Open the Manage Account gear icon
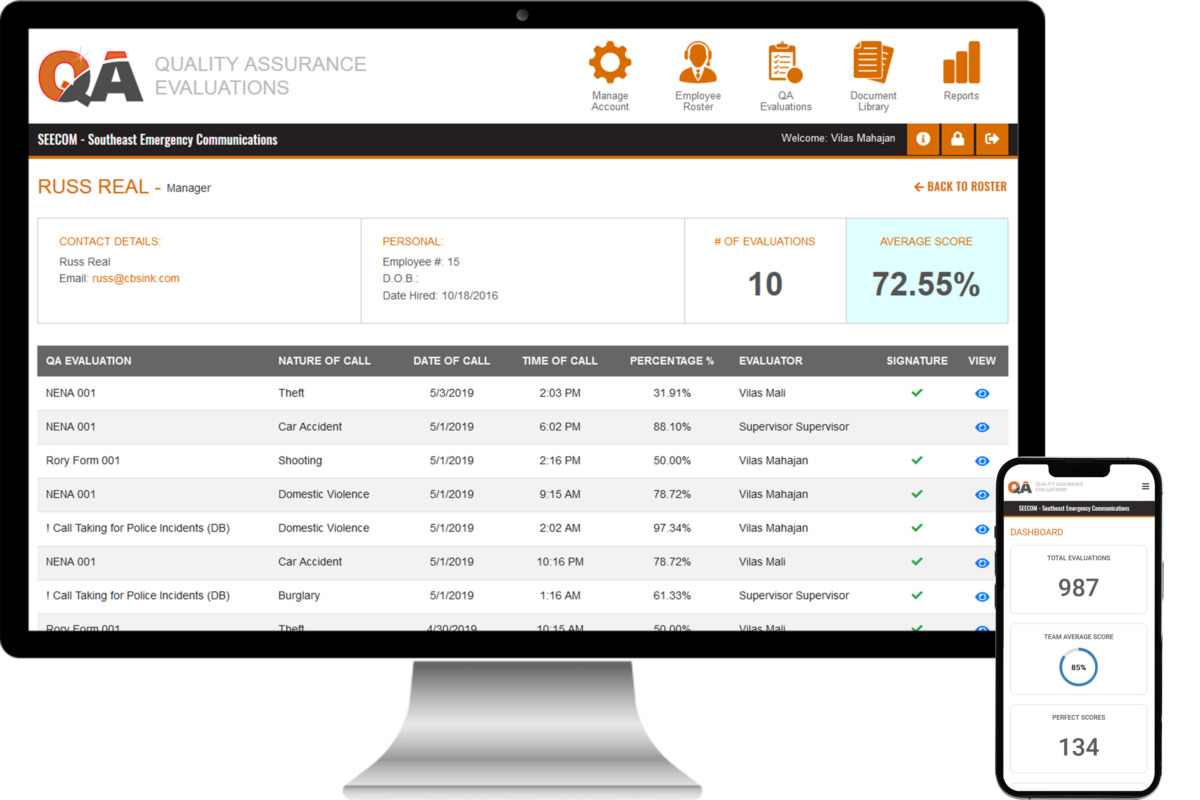Viewport: 1200px width, 800px height. [x=609, y=62]
